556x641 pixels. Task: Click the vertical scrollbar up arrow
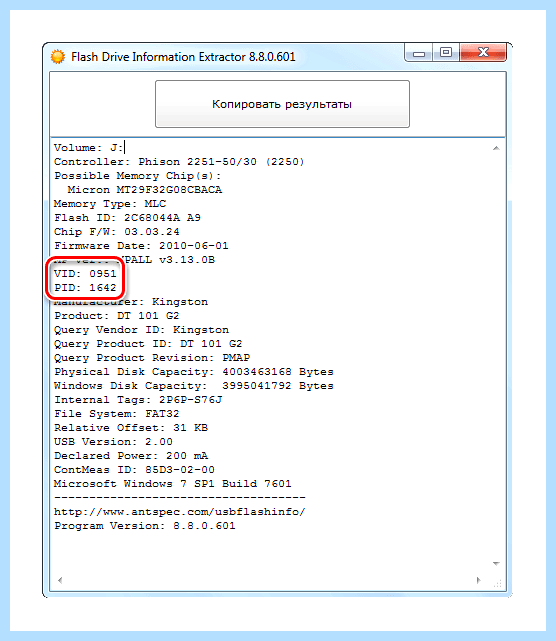coord(496,148)
